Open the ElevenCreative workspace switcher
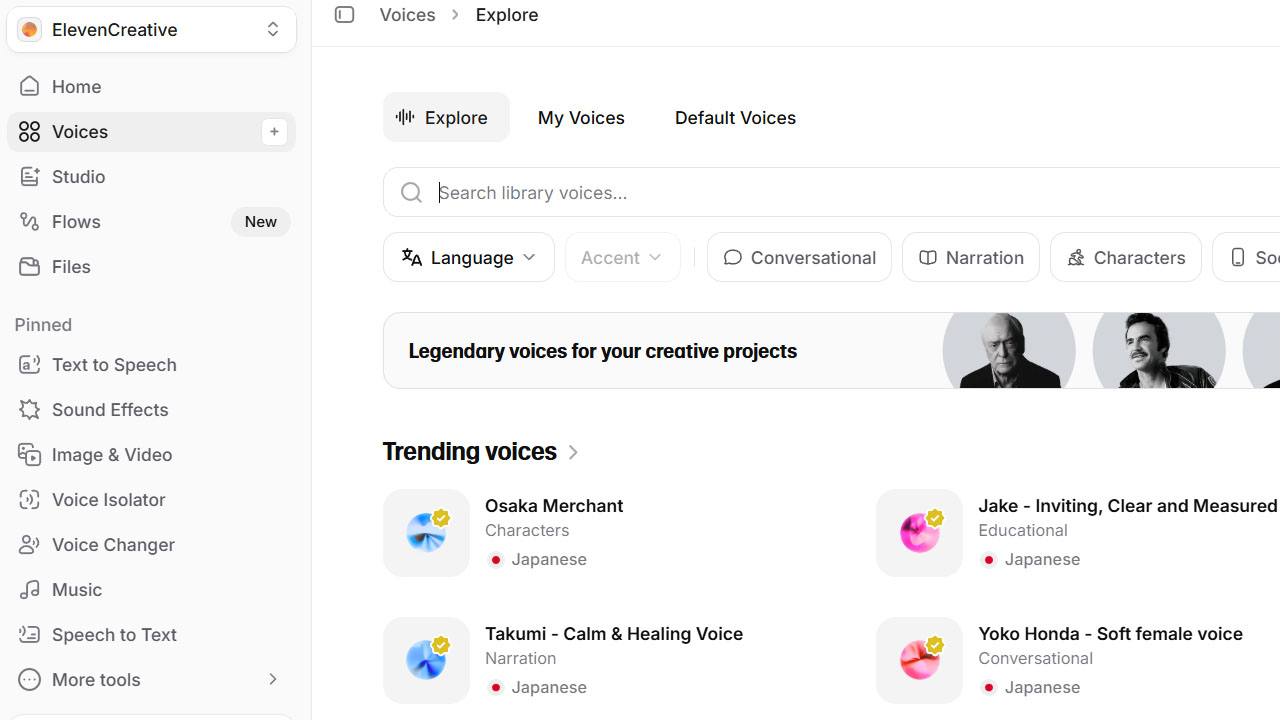The width and height of the screenshot is (1280, 720). pos(151,29)
